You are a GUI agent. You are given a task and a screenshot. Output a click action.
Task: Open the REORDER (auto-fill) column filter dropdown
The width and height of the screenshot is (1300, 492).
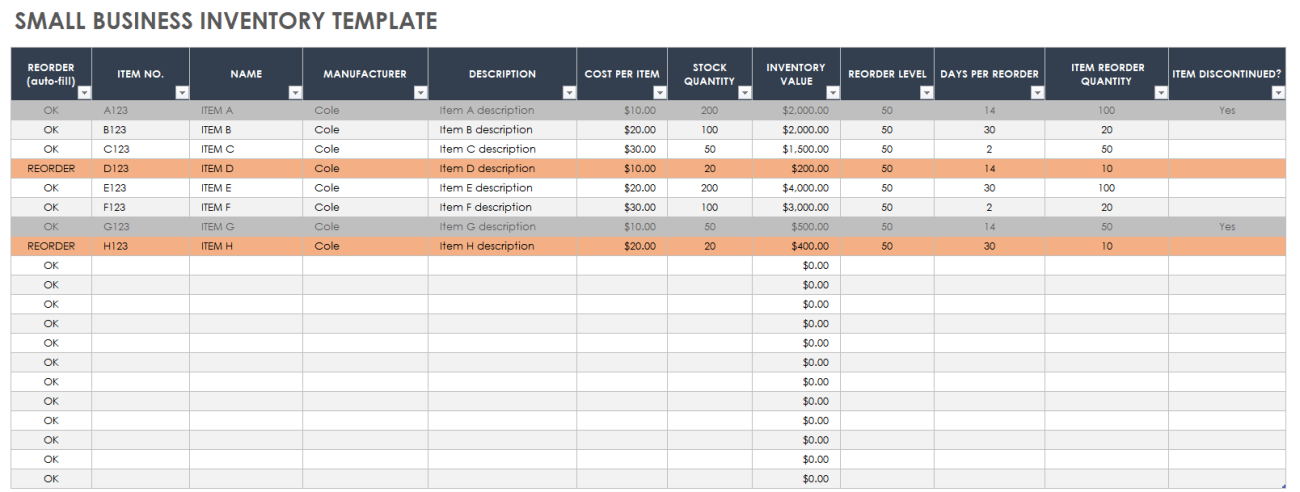(84, 92)
